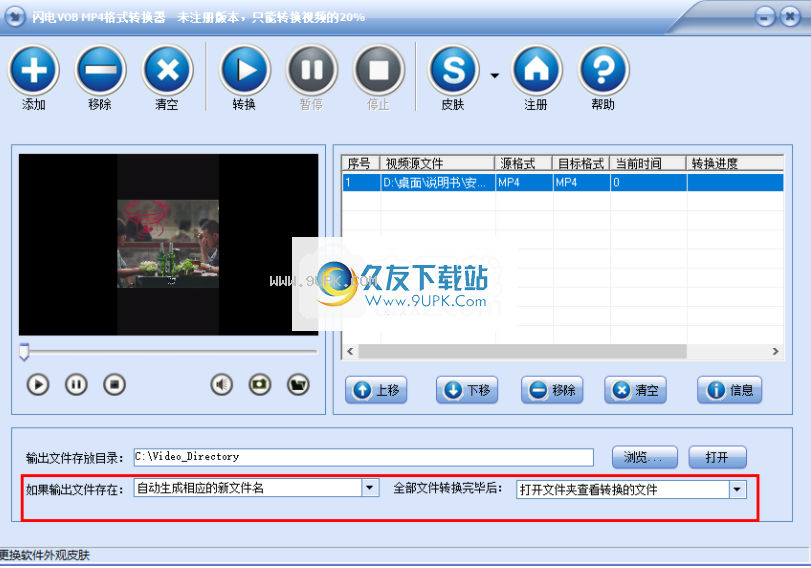811x568 pixels.
Task: Click the 目标格式 column header
Action: point(581,163)
